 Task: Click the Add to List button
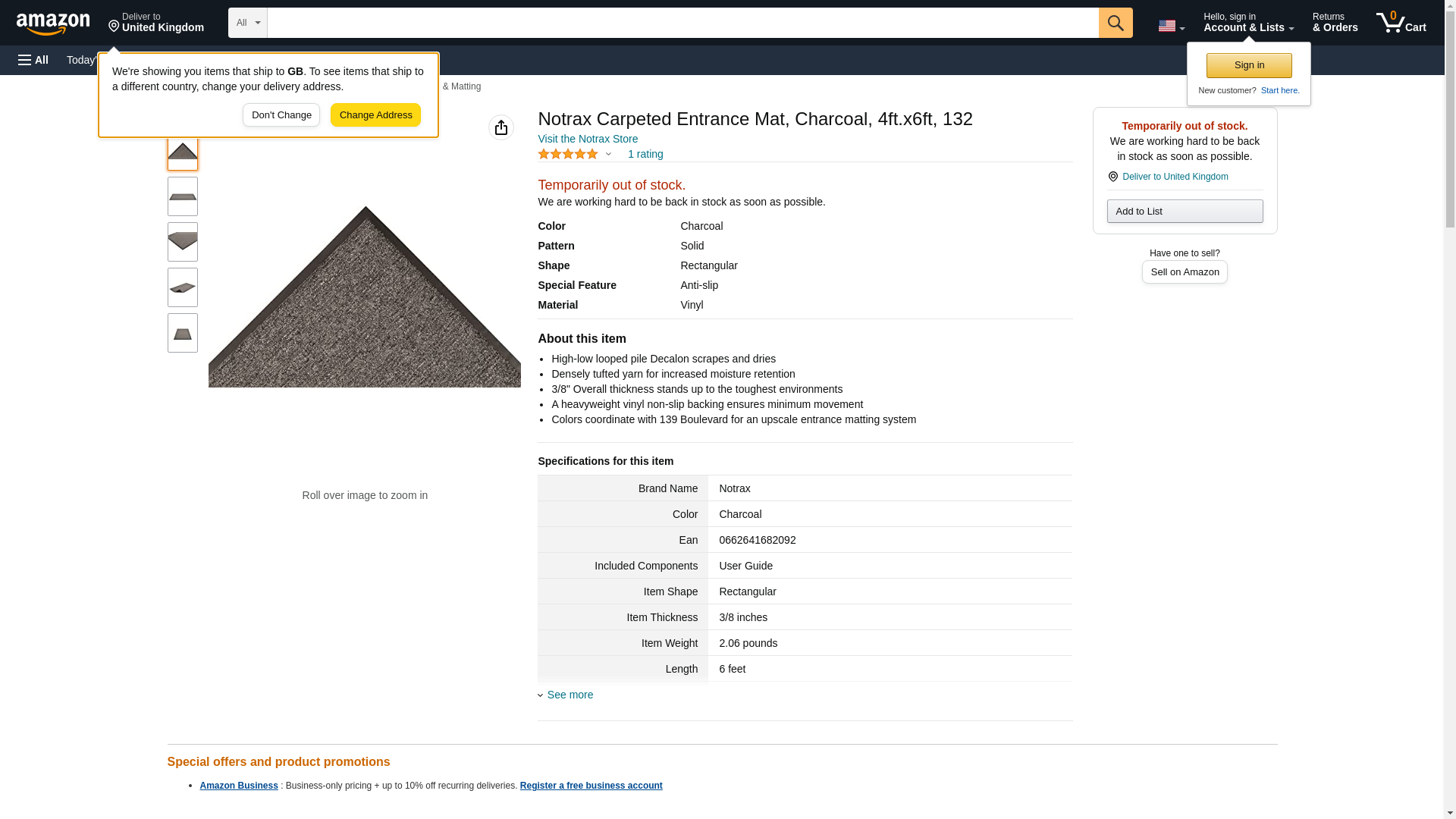pos(1184,211)
